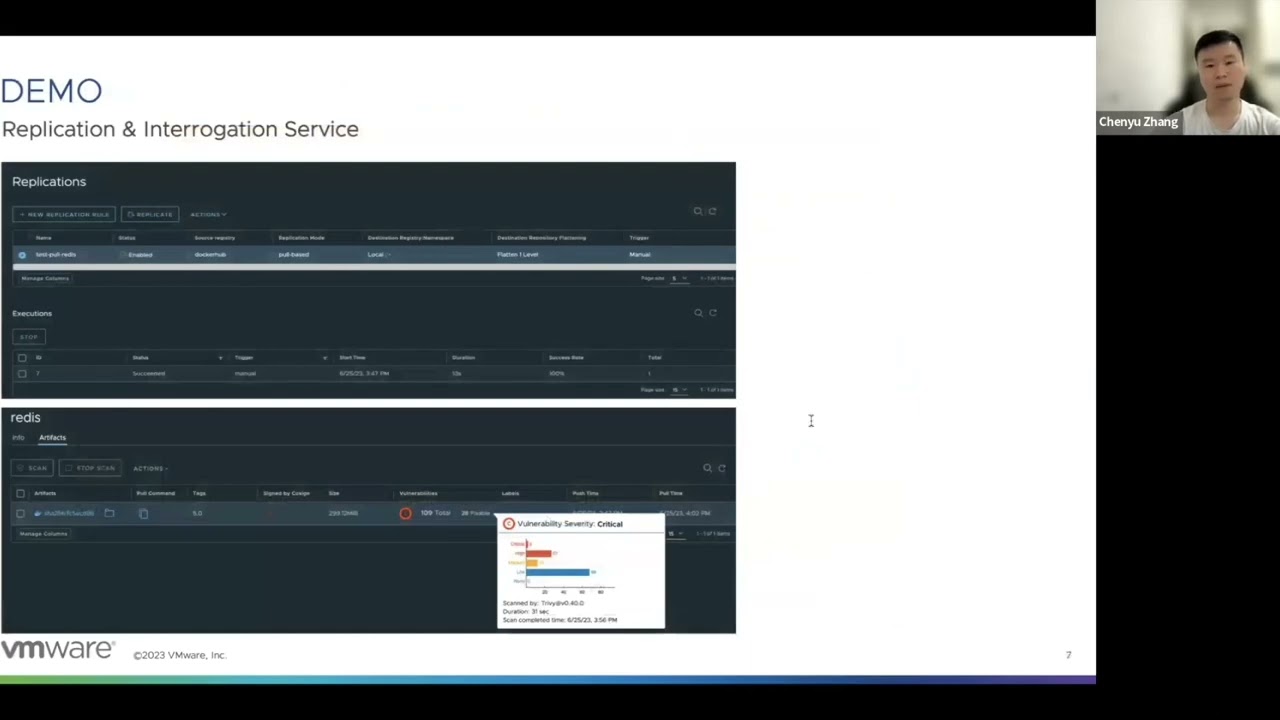The height and width of the screenshot is (720, 1280).
Task: Click the 6/25/23, 3:47 PM start time
Action: [364, 373]
